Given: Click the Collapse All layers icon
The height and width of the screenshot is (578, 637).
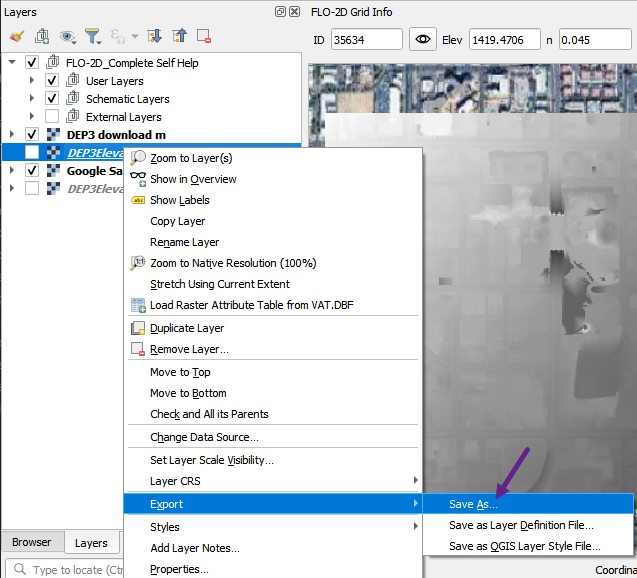Looking at the screenshot, I should coord(179,37).
